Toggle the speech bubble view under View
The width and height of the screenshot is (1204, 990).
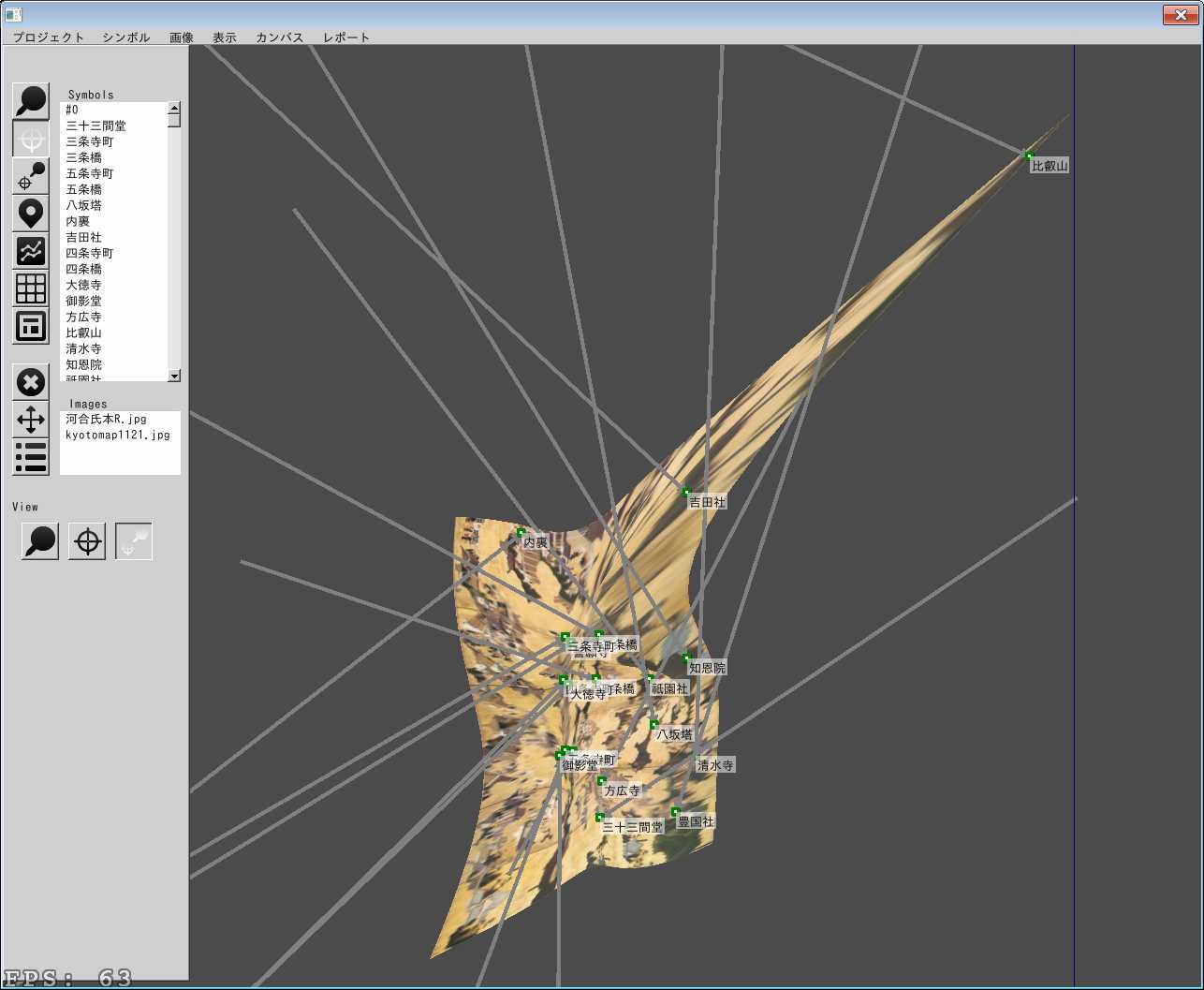tap(40, 541)
